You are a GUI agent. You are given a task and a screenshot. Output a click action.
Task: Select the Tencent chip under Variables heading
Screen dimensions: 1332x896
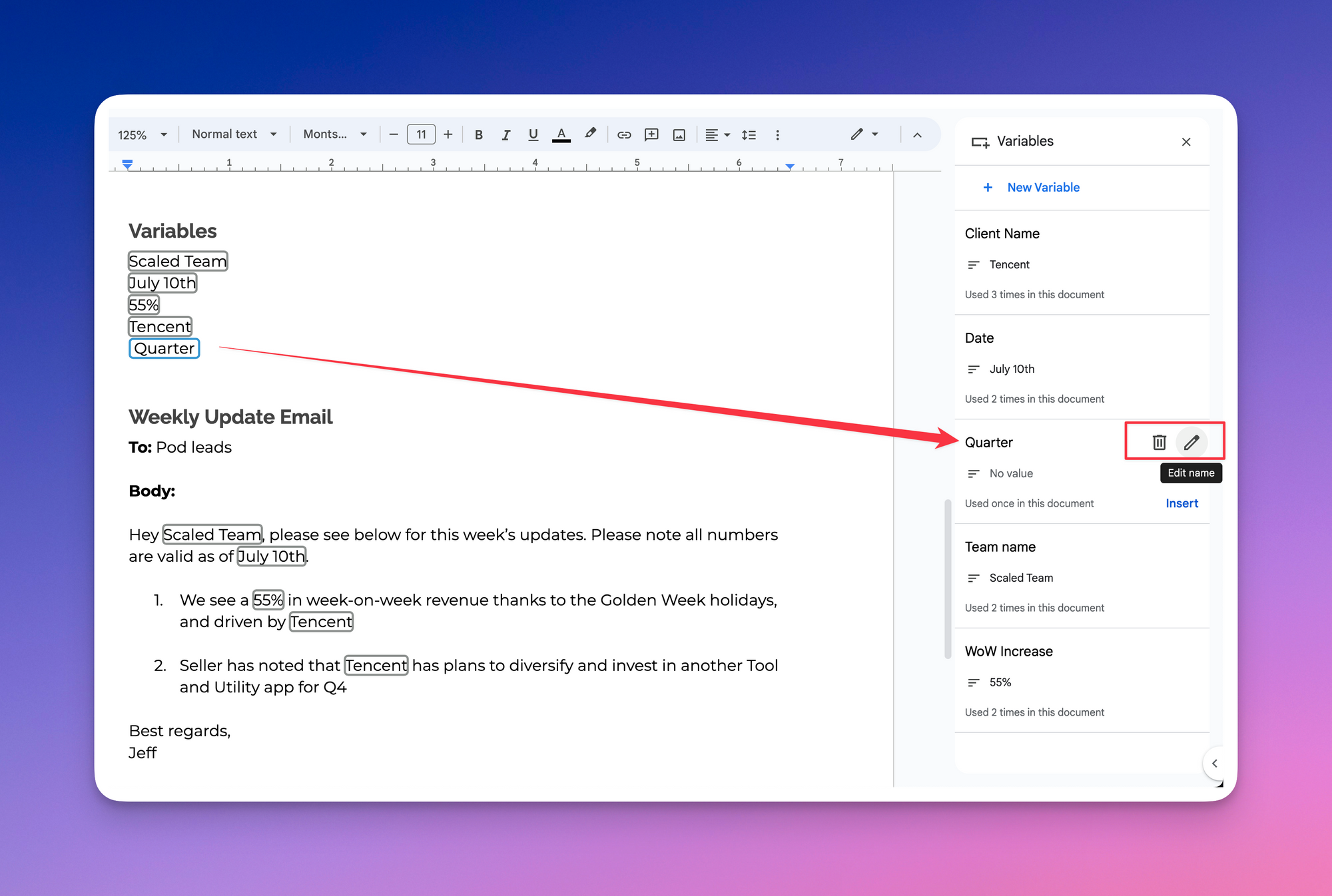coord(160,327)
